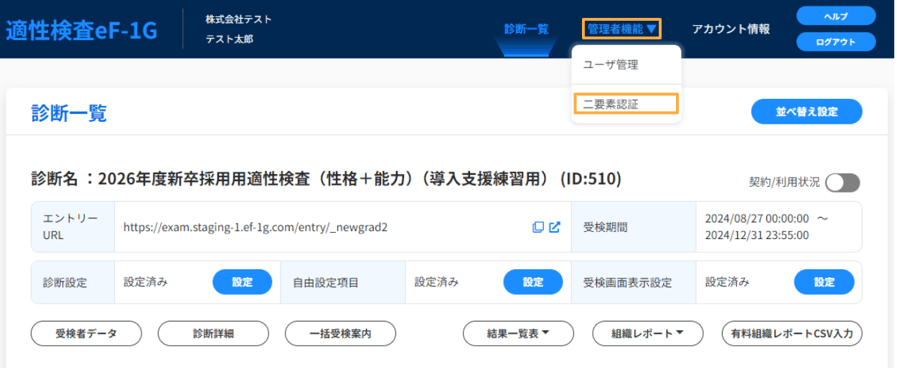Open entry URL in new tab icon

[x=554, y=227]
